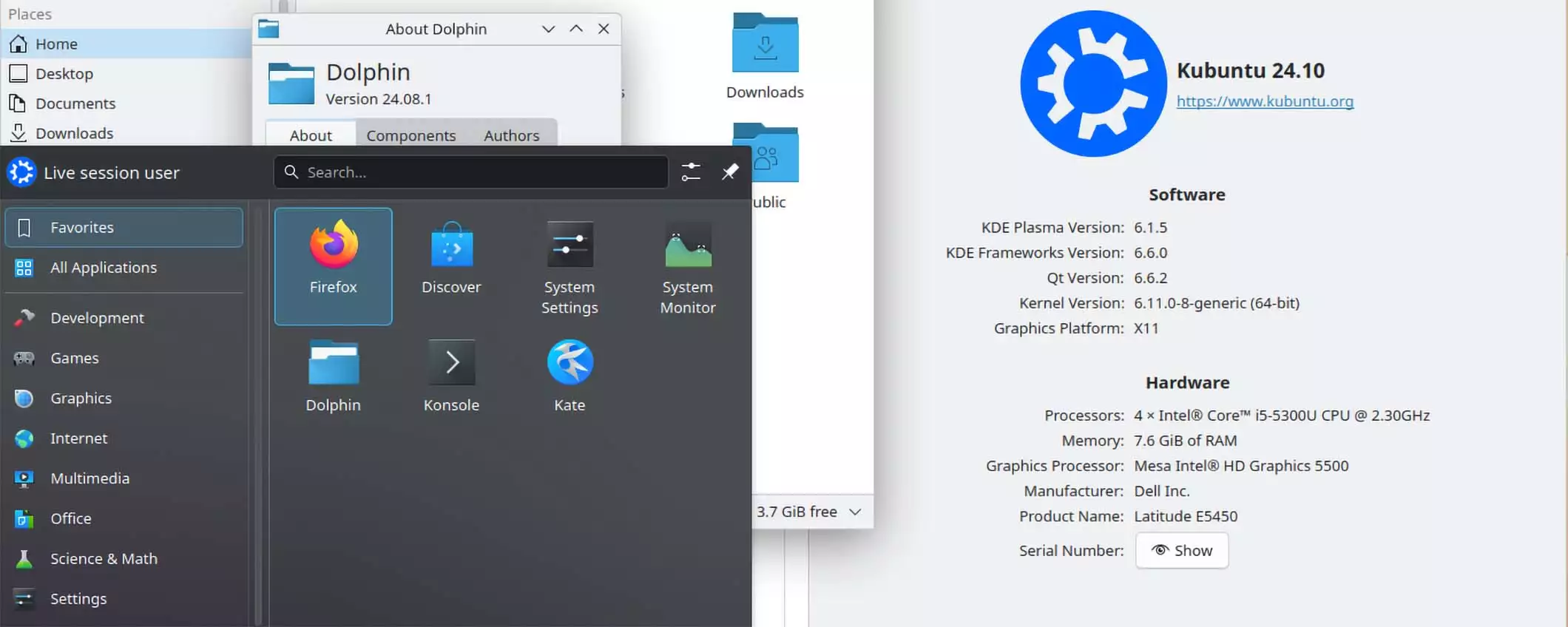Image resolution: width=1568 pixels, height=627 pixels.
Task: Select Desktop in Places panel
Action: click(126, 73)
